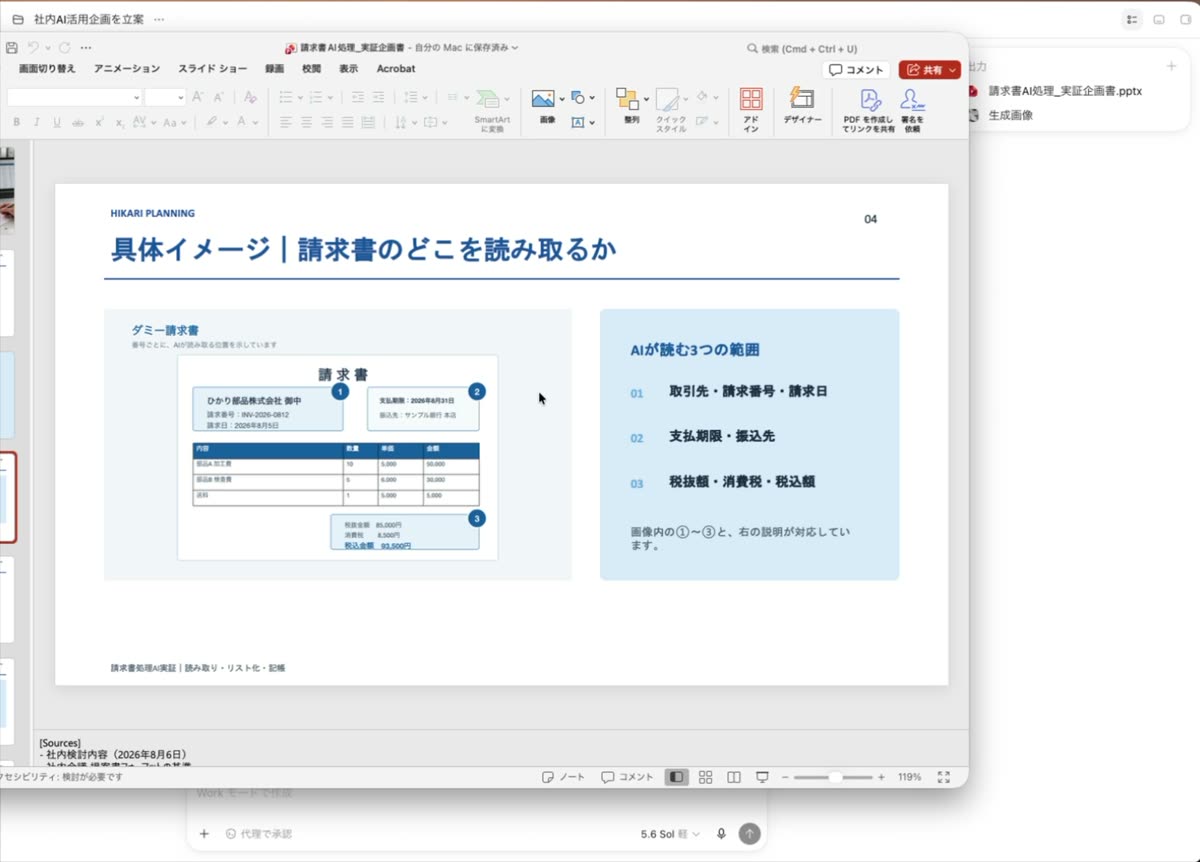Click the Undo arrow icon
1200x862 pixels.
(33, 48)
